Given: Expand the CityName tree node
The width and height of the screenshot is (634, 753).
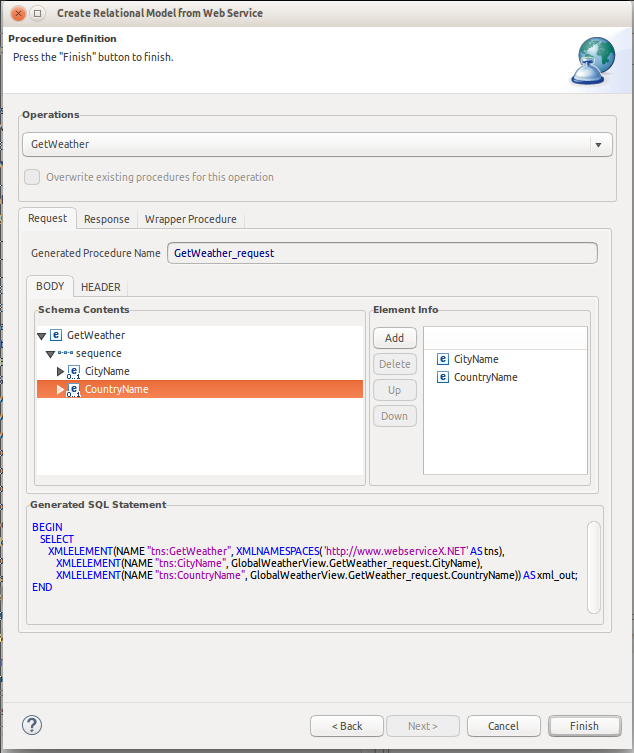Looking at the screenshot, I should (x=60, y=372).
